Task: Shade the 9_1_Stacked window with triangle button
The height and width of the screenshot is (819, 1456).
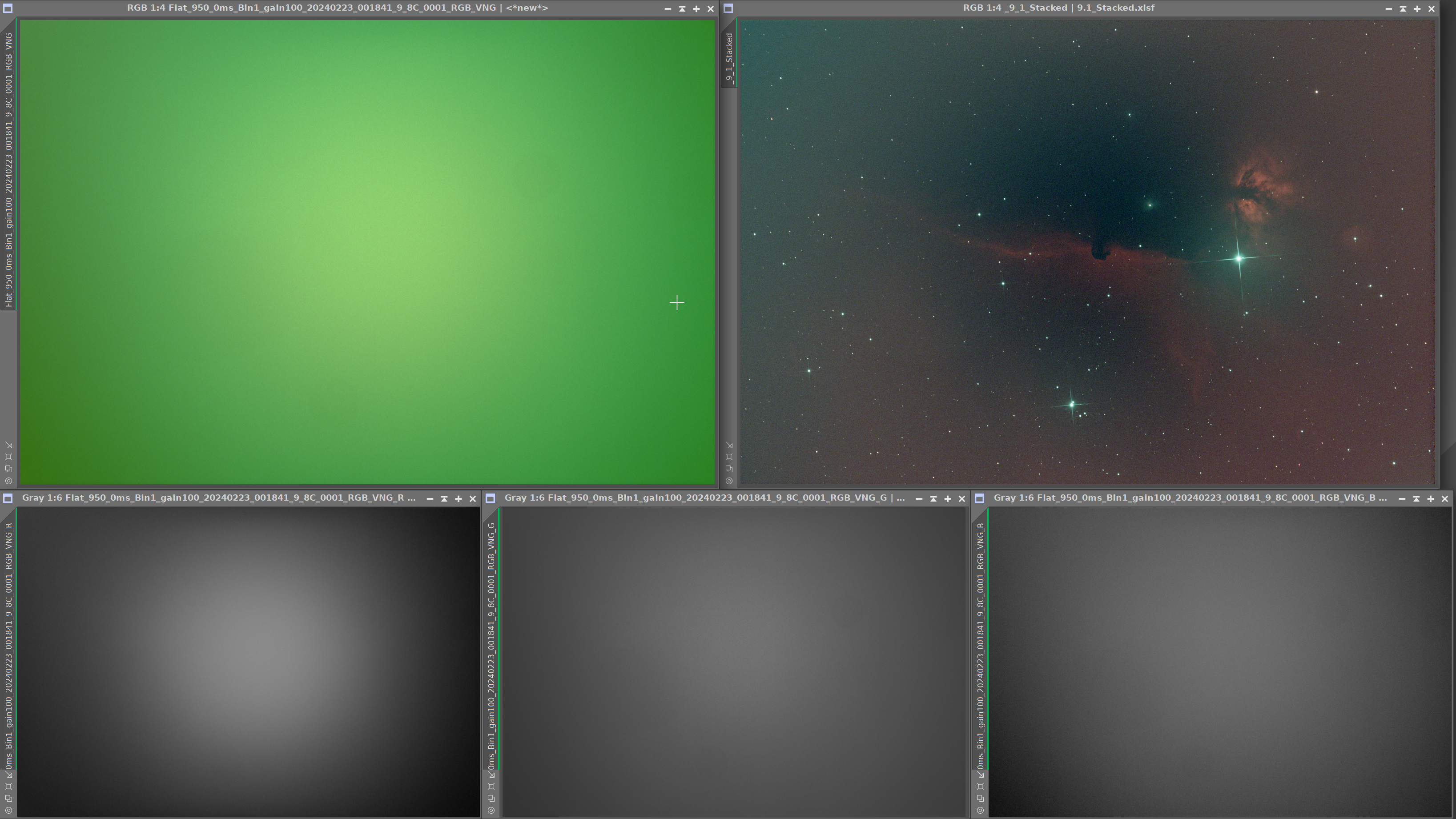Action: click(x=1403, y=8)
